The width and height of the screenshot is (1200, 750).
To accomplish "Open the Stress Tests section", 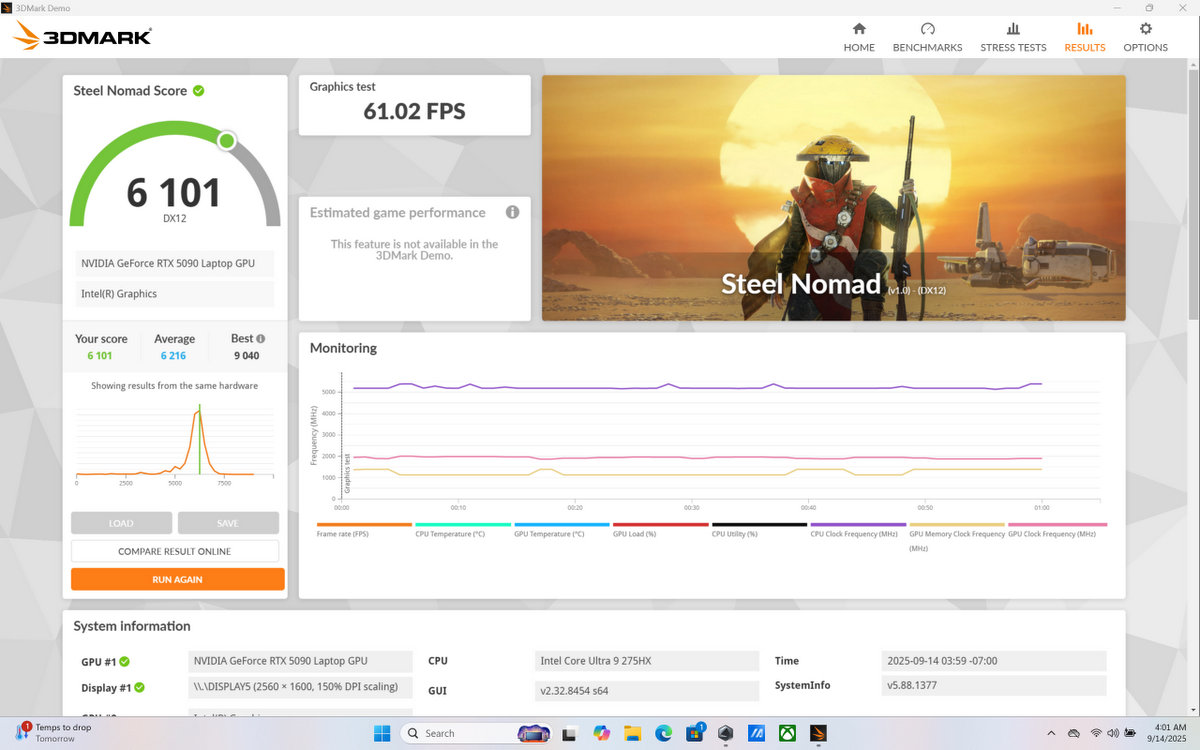I will 1013,37.
